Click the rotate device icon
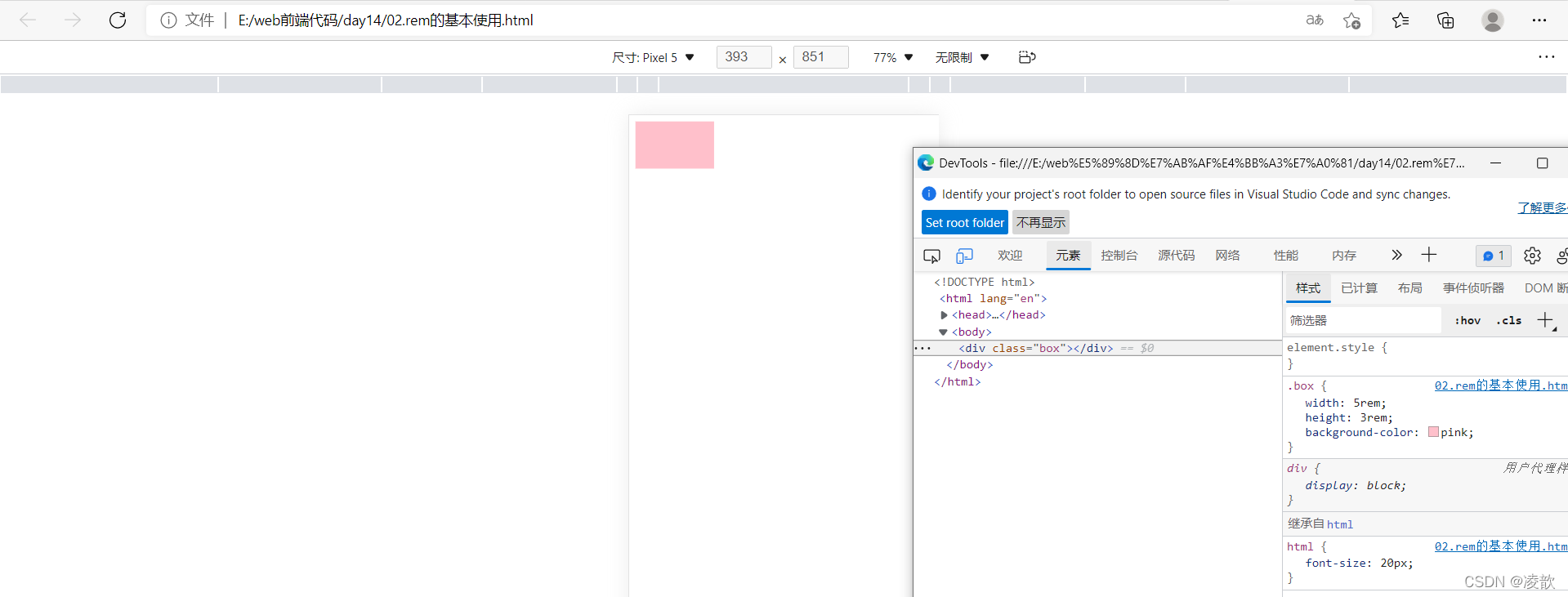 (1027, 57)
